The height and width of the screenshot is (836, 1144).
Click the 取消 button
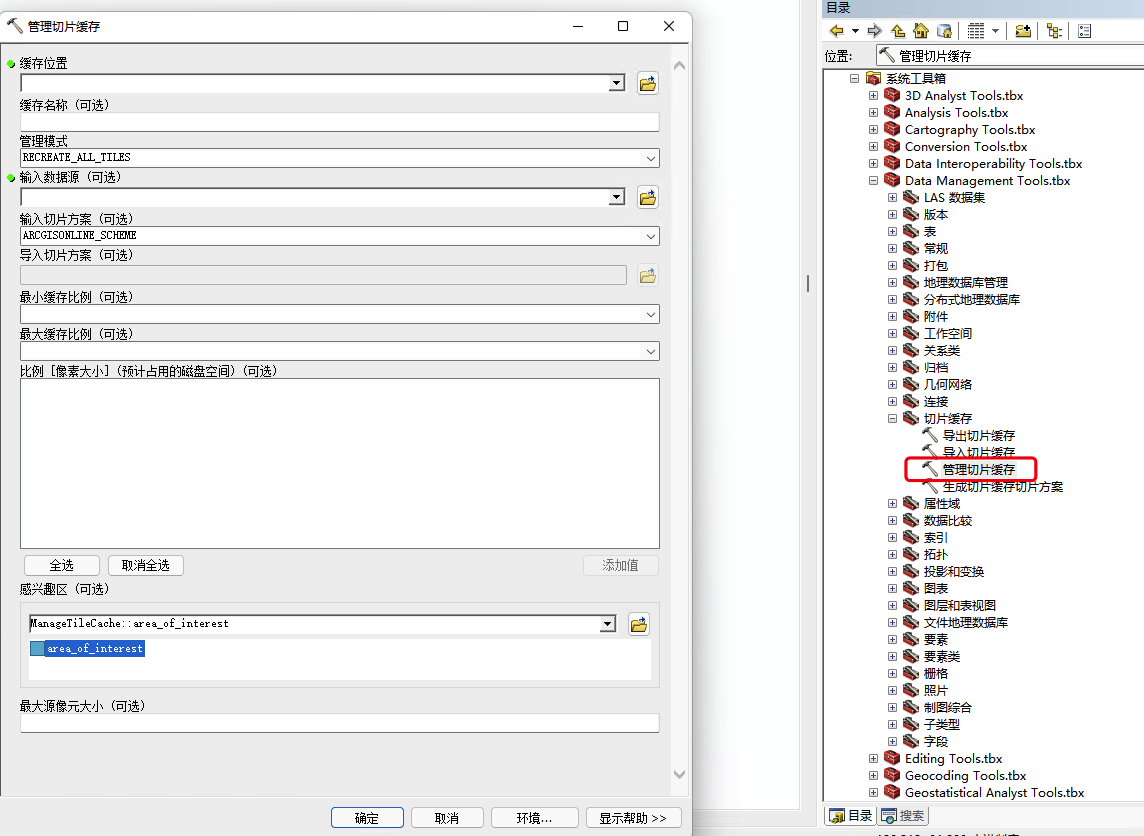click(447, 818)
